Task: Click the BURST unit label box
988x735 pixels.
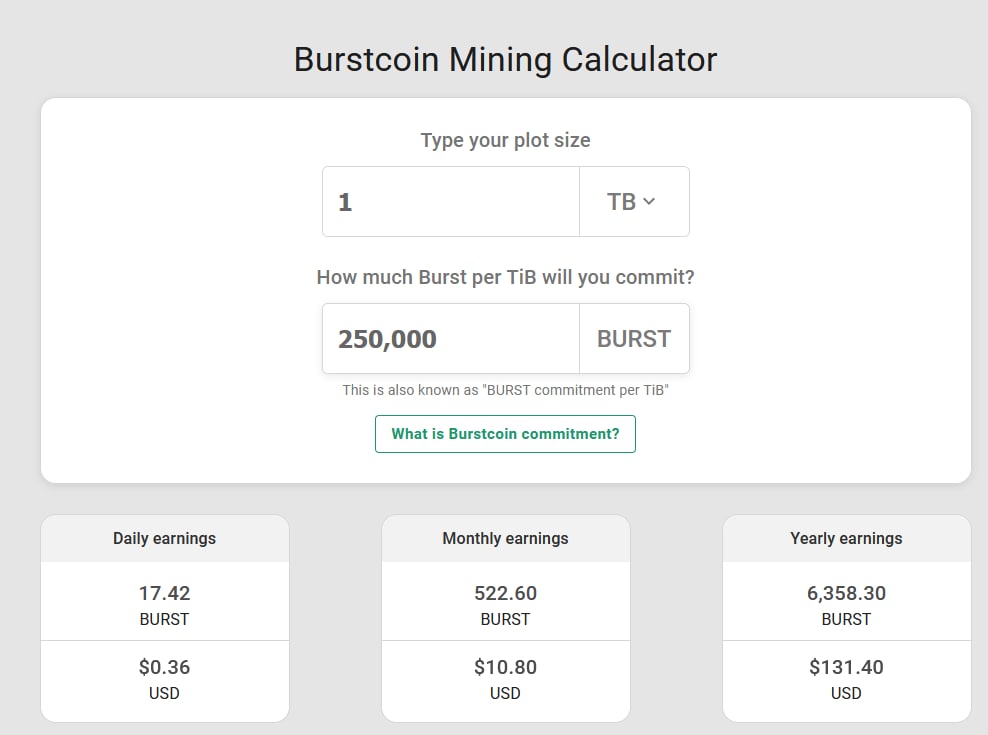Action: coord(634,339)
